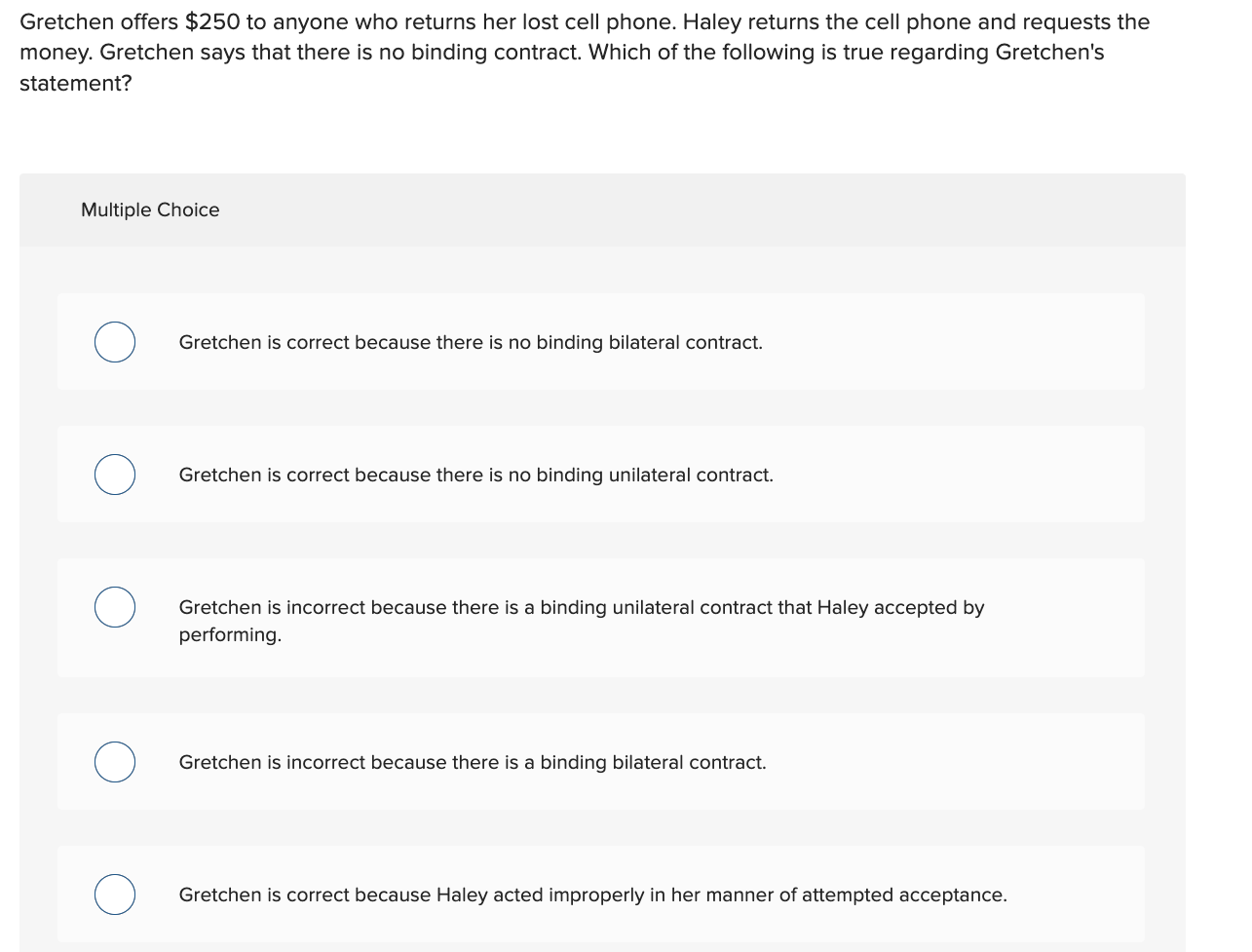Viewport: 1252px width, 952px height.
Task: Click the 'Multiple Choice' heading label
Action: tap(150, 209)
